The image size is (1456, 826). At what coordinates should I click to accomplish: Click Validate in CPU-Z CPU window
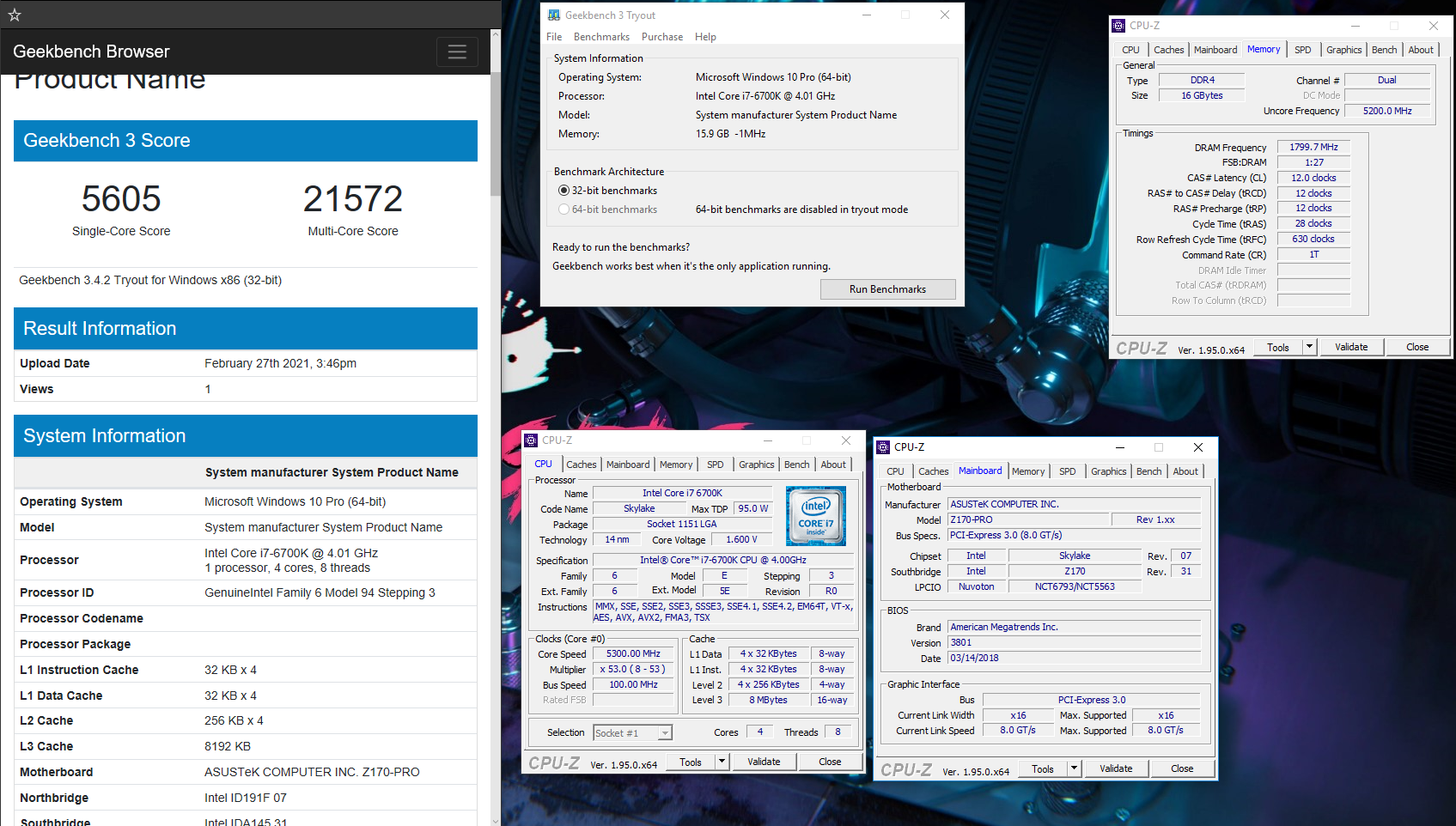764,762
